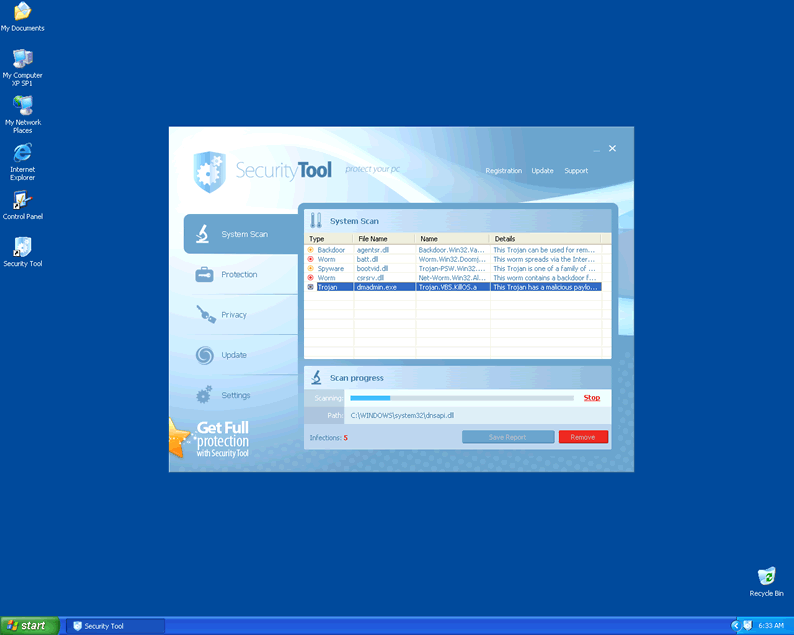Select the My Computer desktop icon
Viewport: 794px width, 635px height.
click(22, 60)
